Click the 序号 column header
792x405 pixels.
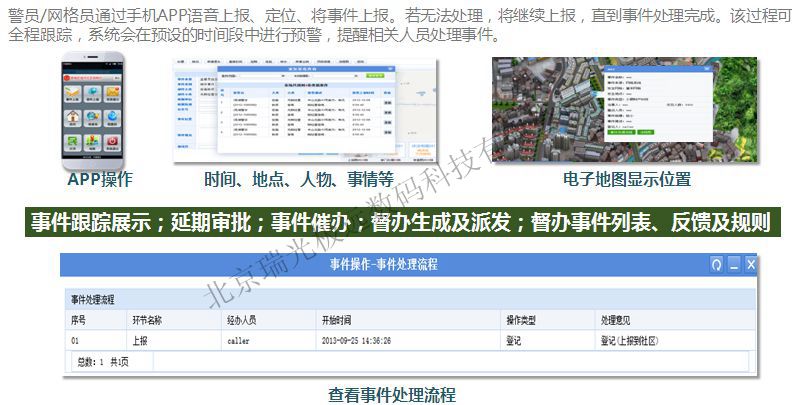pyautogui.click(x=79, y=321)
